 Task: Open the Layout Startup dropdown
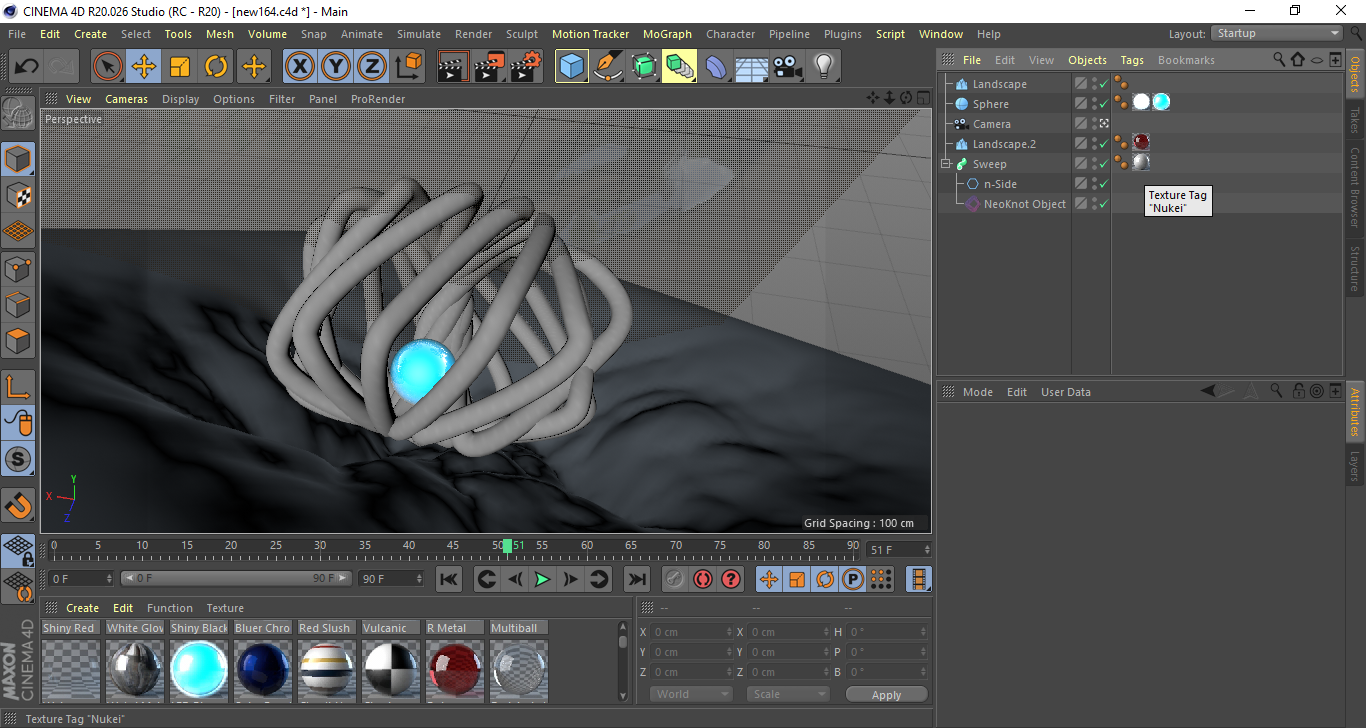1277,33
